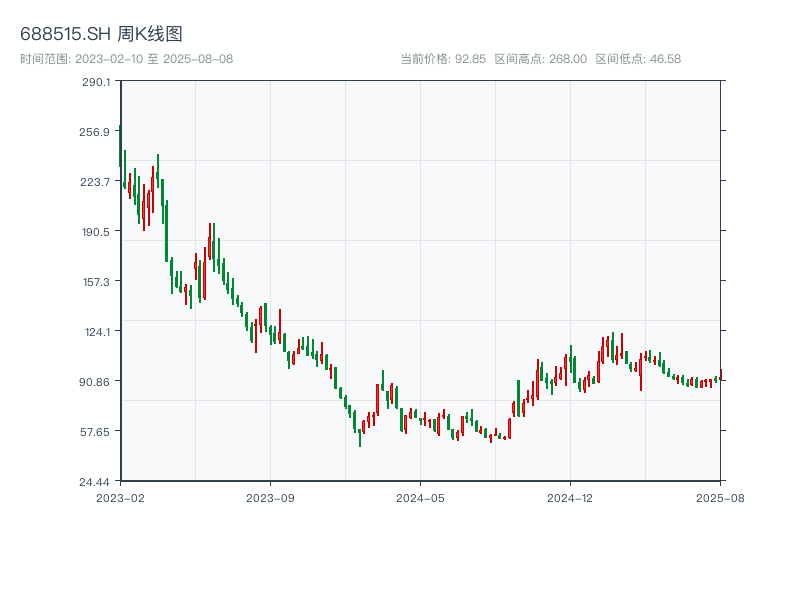Click the 2025-08 x-axis date label

pos(720,497)
